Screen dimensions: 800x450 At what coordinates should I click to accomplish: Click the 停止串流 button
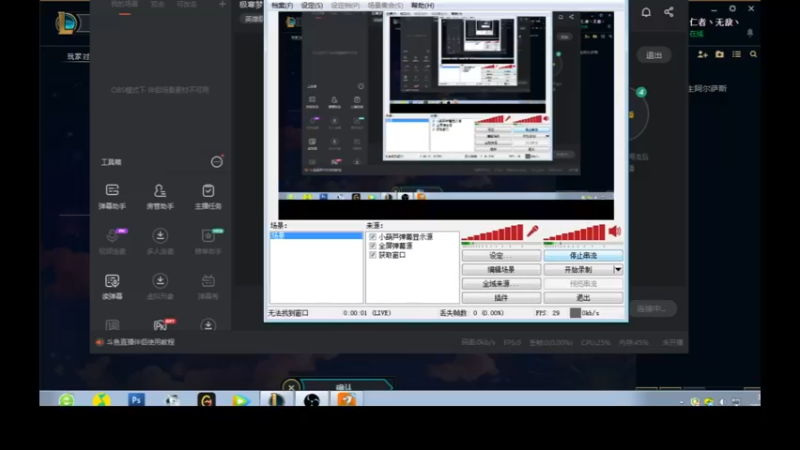583,256
